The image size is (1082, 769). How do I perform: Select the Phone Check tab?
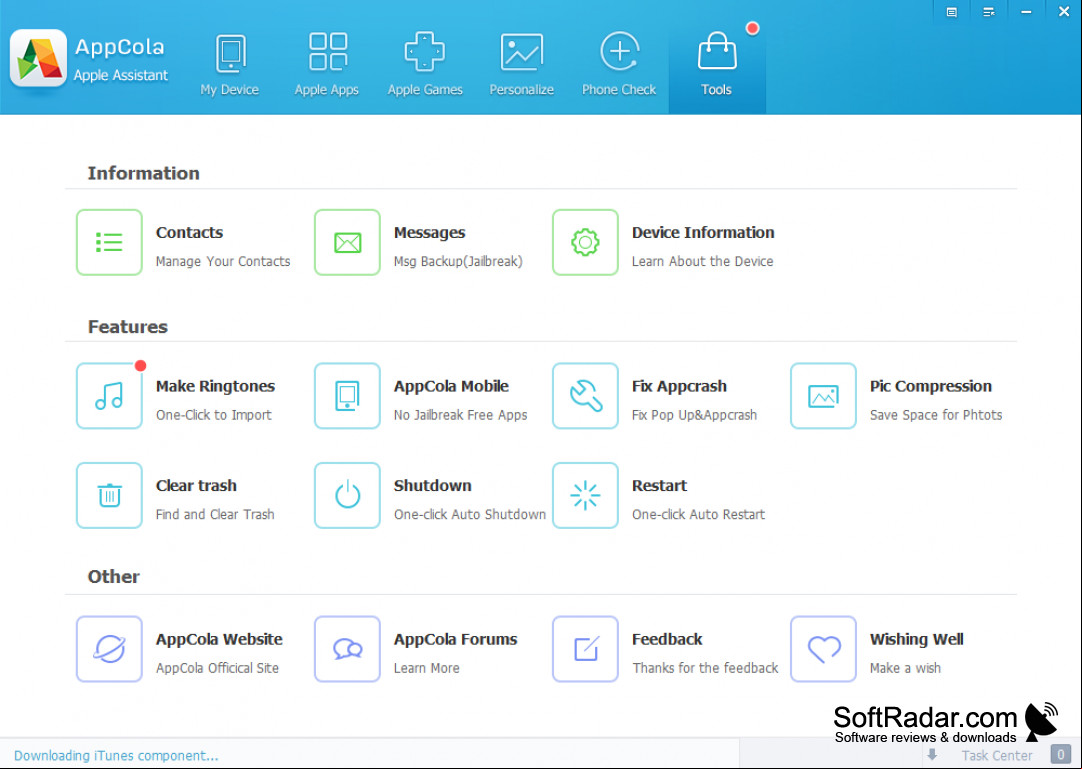tap(619, 64)
